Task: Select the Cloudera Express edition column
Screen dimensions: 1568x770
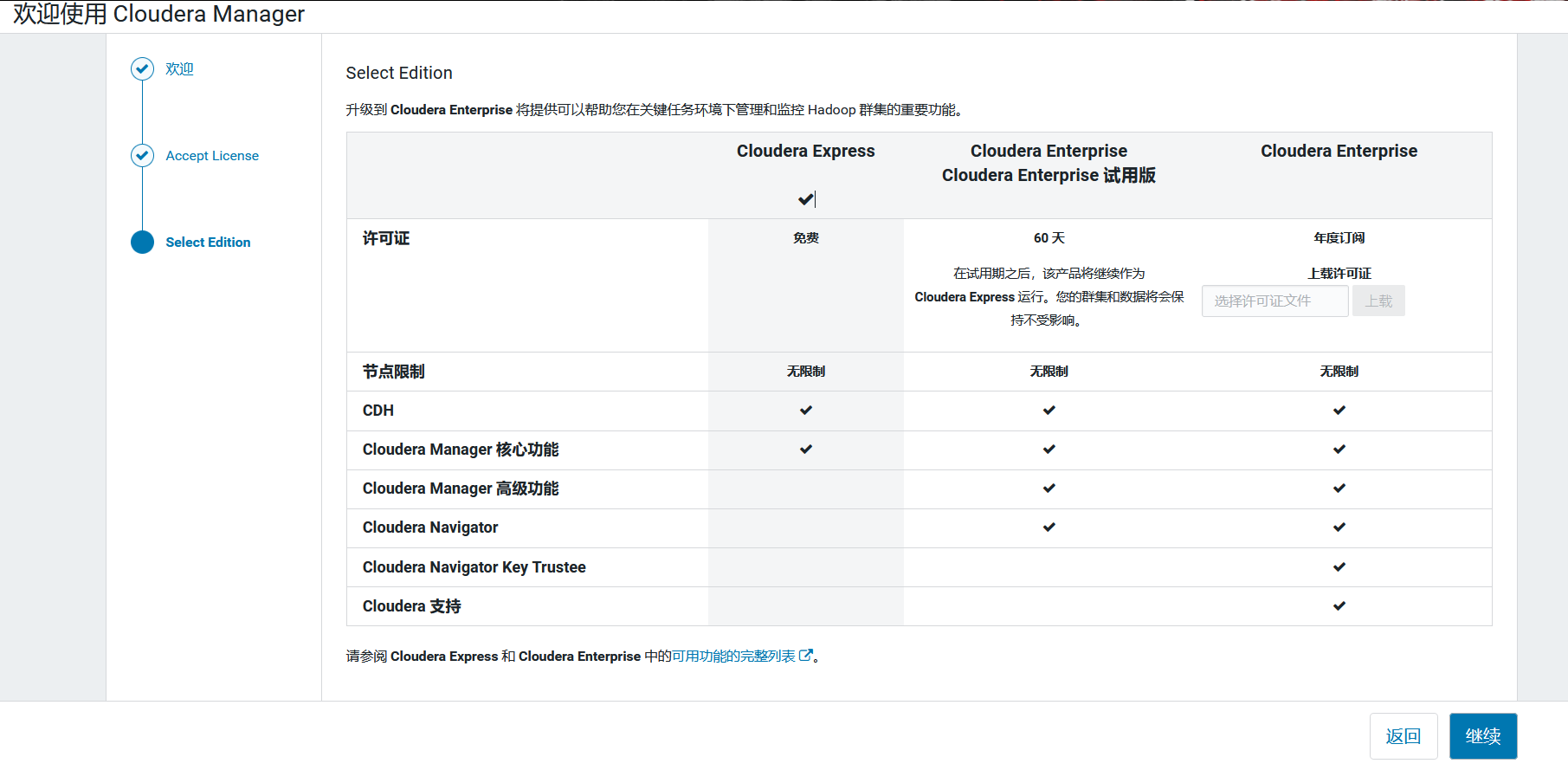Action: point(806,151)
